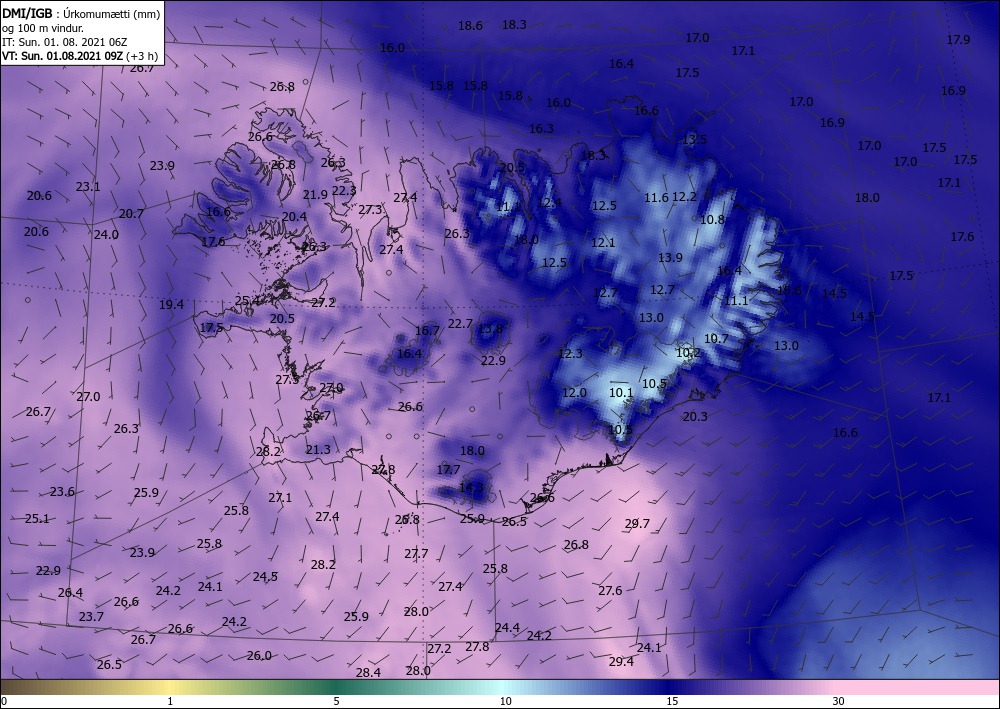Click the 20.4 value on the map
This screenshot has width=1000, height=709.
[x=294, y=217]
